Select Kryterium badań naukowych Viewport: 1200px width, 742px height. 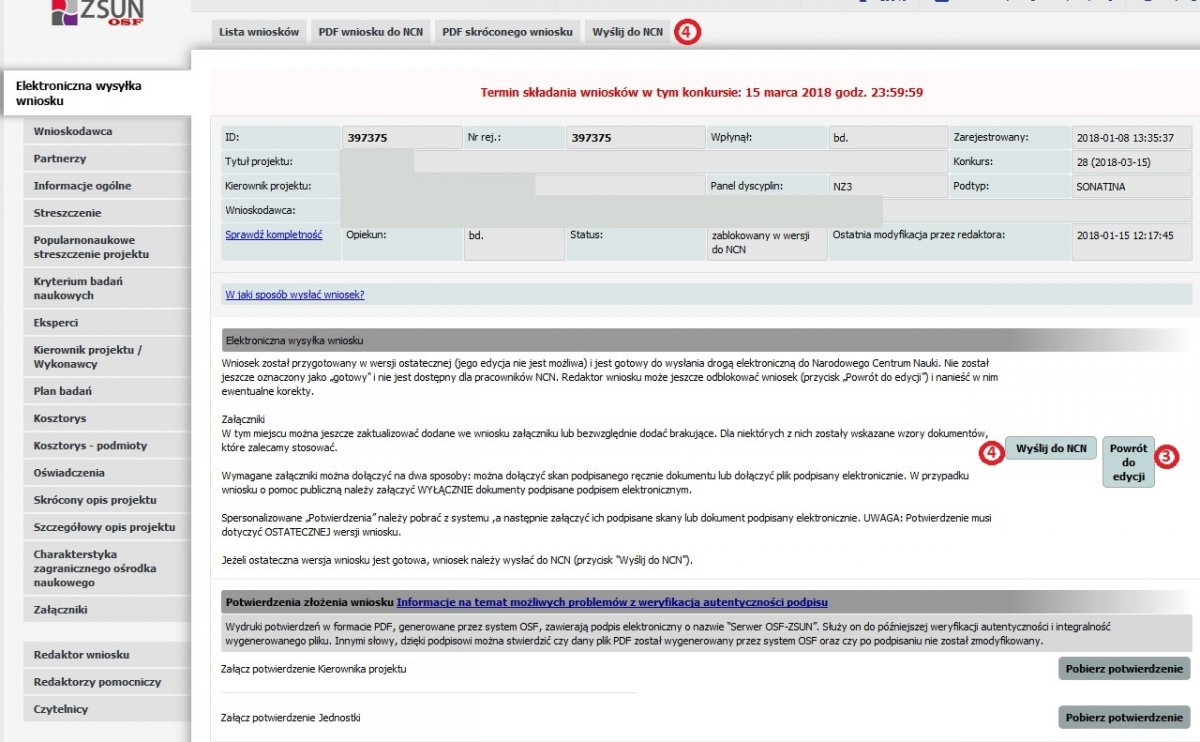(106, 288)
